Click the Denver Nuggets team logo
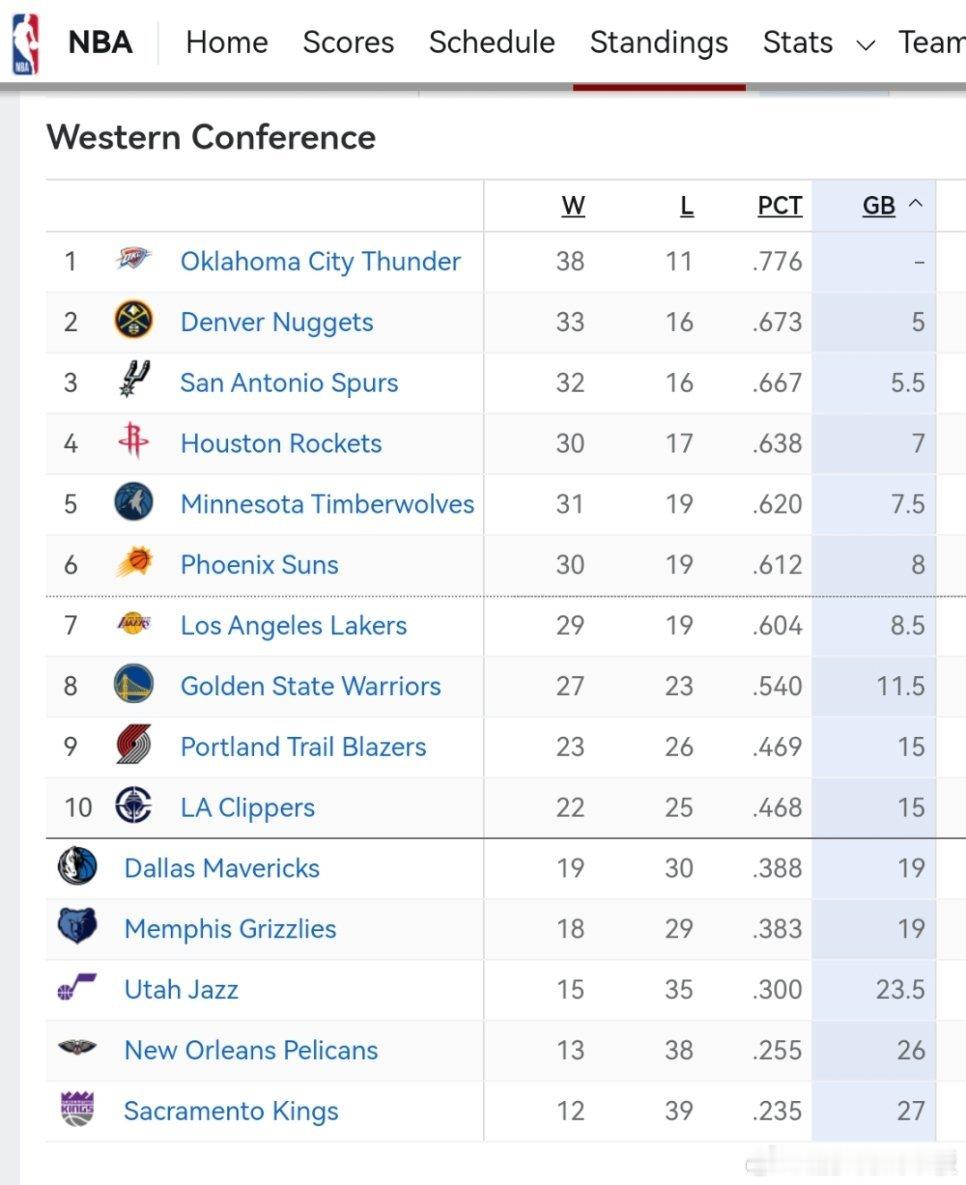This screenshot has width=966, height=1185. (134, 321)
